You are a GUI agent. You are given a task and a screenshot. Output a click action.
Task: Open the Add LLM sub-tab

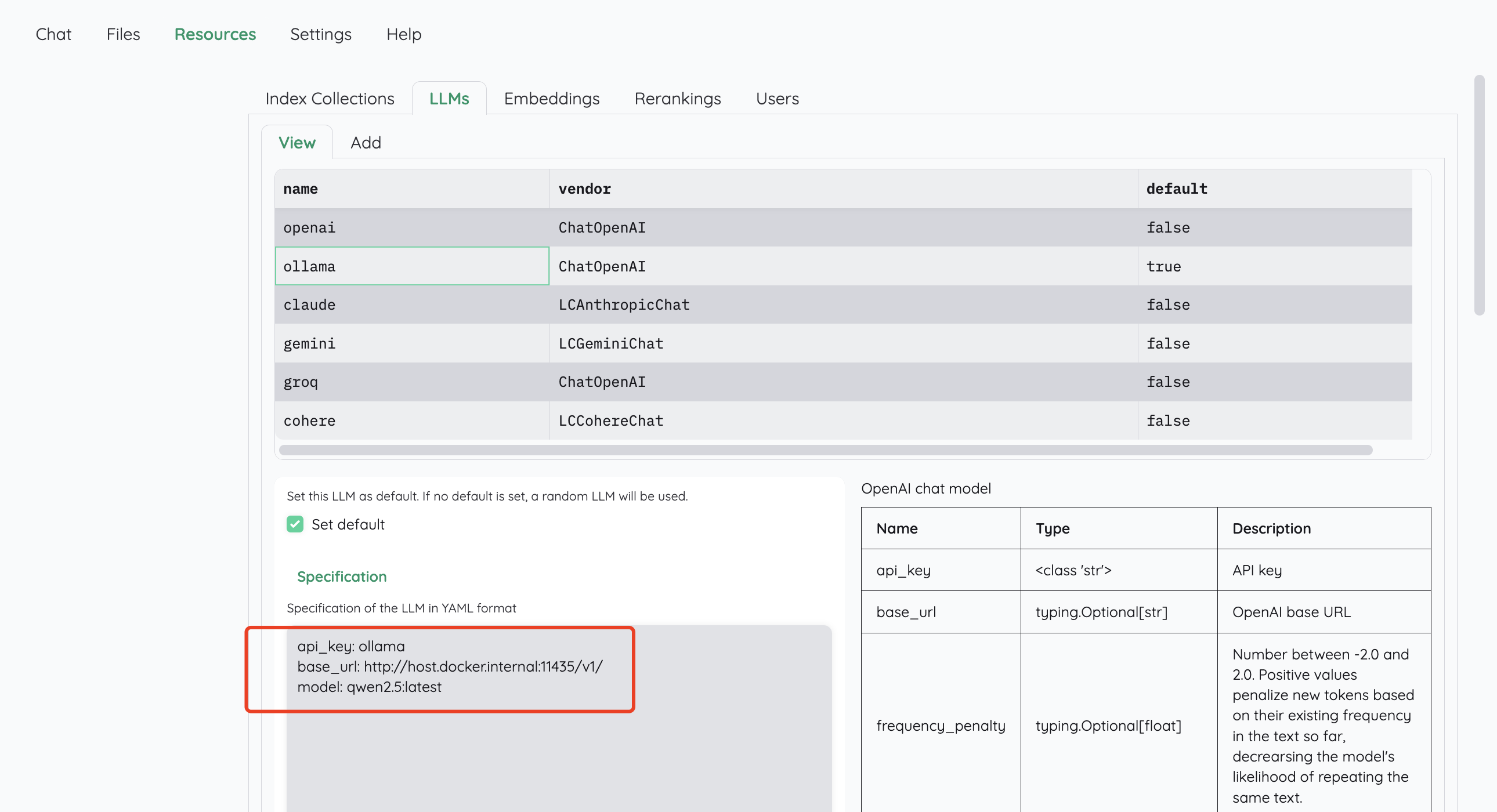(x=366, y=143)
